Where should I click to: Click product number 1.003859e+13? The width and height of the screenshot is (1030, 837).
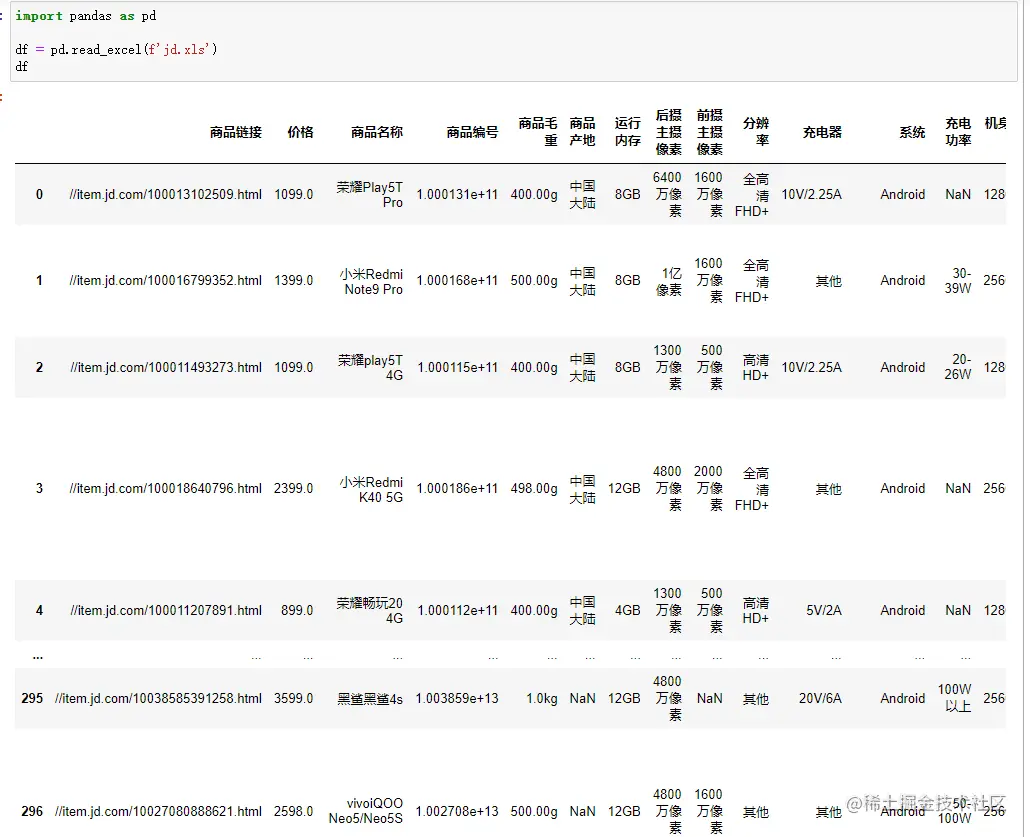coord(457,698)
